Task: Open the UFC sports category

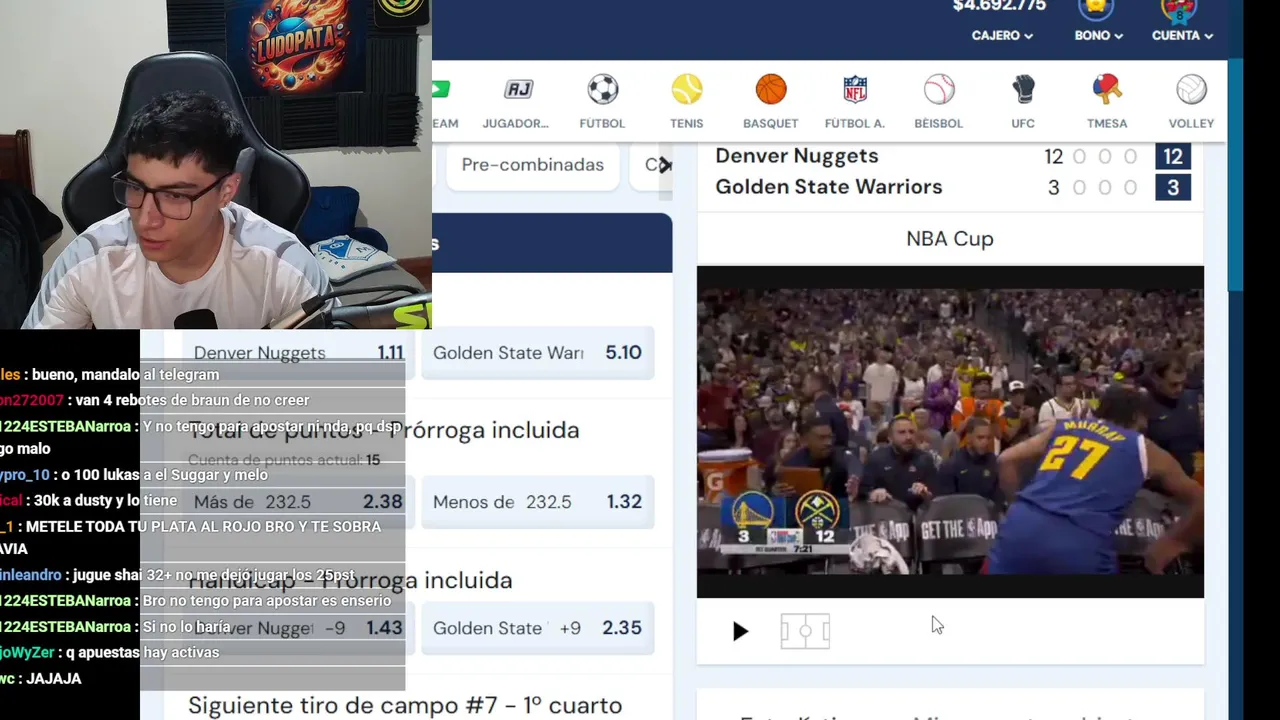Action: 1022,101
